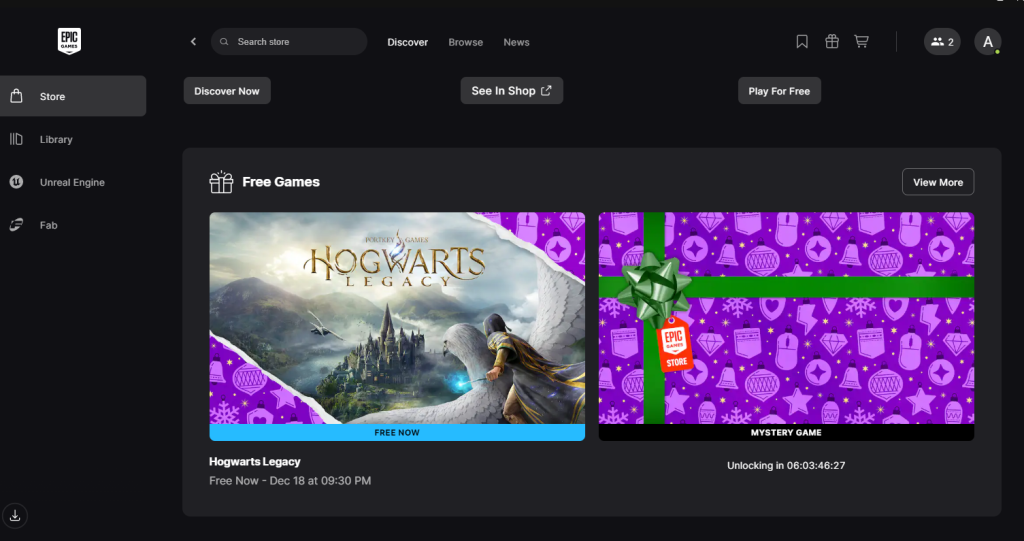Screen dimensions: 1024x541
Task: Click the Discover Now button
Action: pos(227,91)
